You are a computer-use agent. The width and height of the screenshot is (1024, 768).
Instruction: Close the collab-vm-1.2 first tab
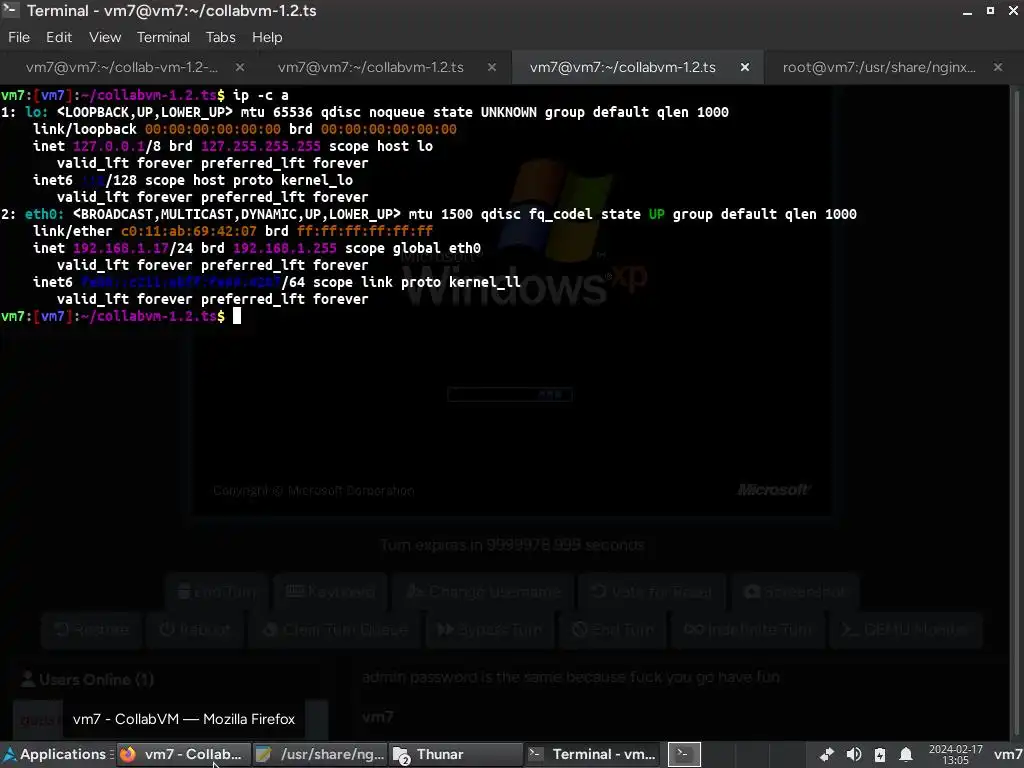[x=240, y=67]
